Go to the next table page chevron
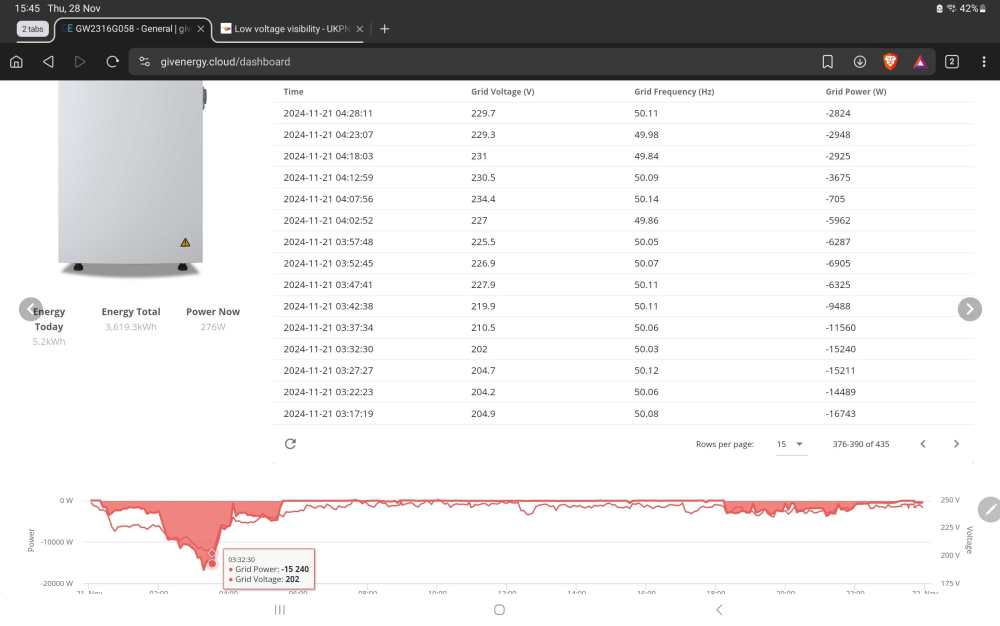The width and height of the screenshot is (1000, 626). (956, 444)
